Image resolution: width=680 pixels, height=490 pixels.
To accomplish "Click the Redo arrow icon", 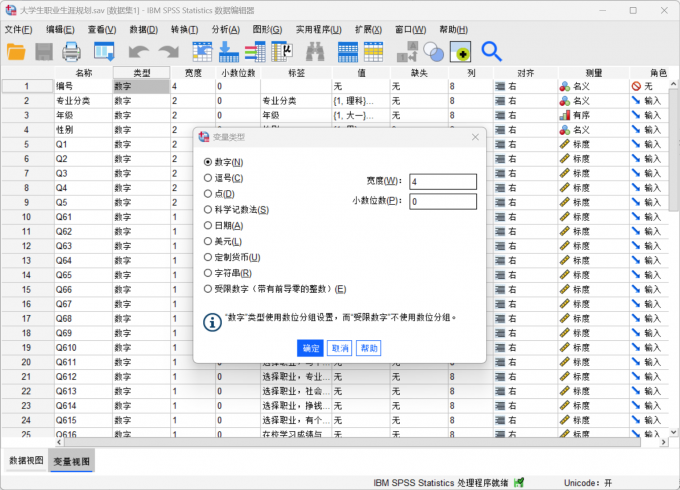I will tap(167, 51).
